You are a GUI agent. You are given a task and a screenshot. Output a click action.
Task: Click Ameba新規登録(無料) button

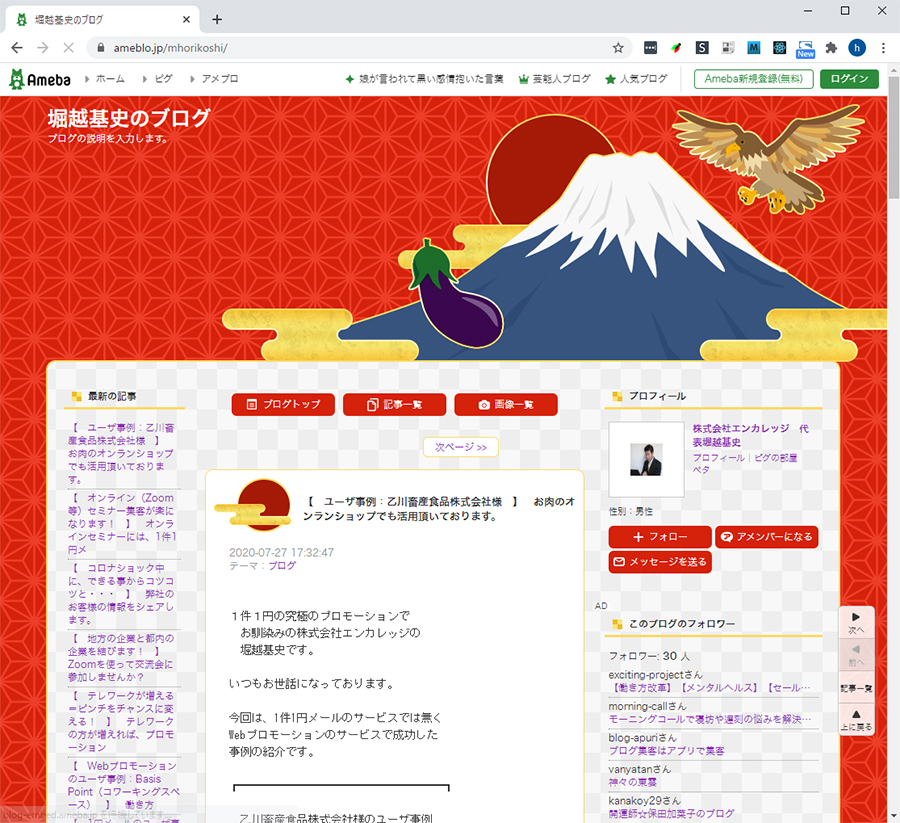(753, 79)
